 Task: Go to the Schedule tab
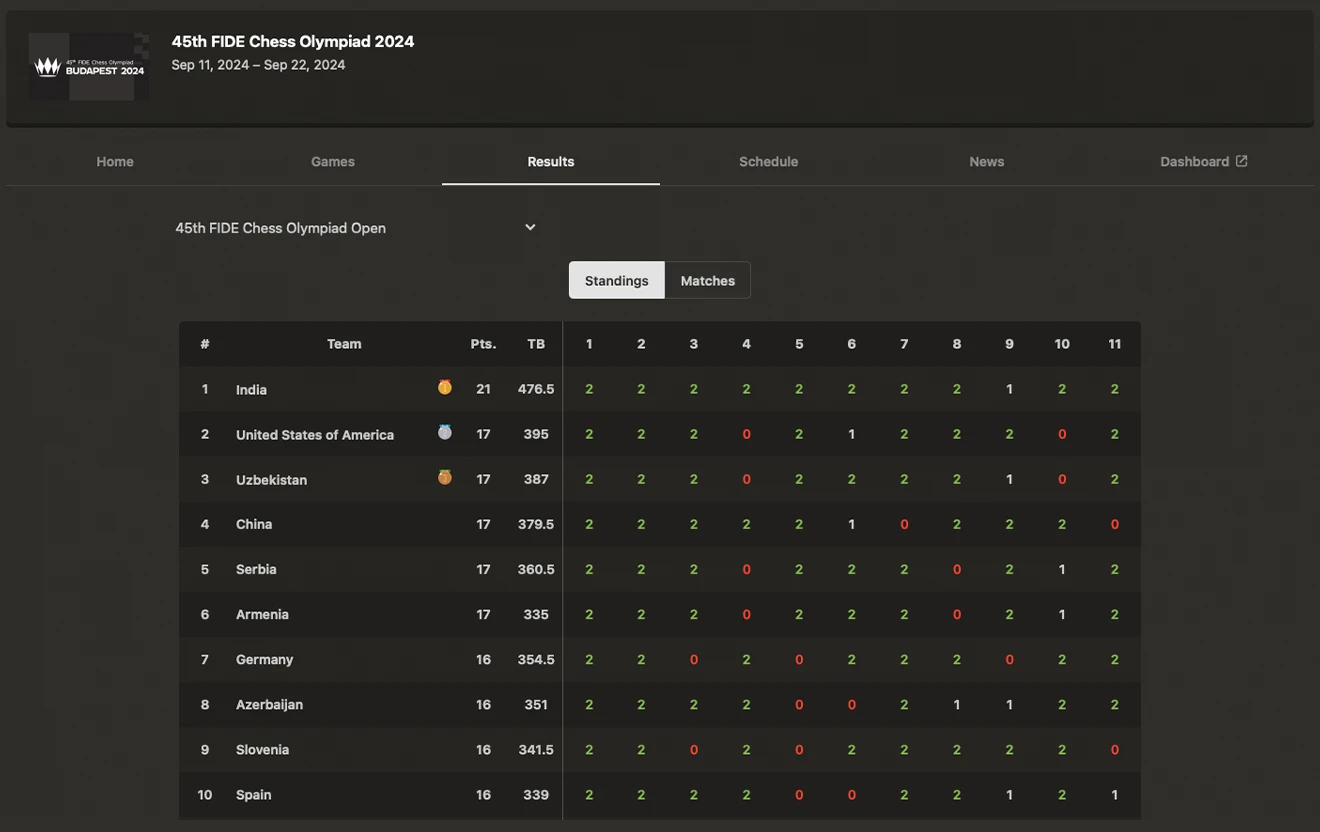(x=769, y=161)
